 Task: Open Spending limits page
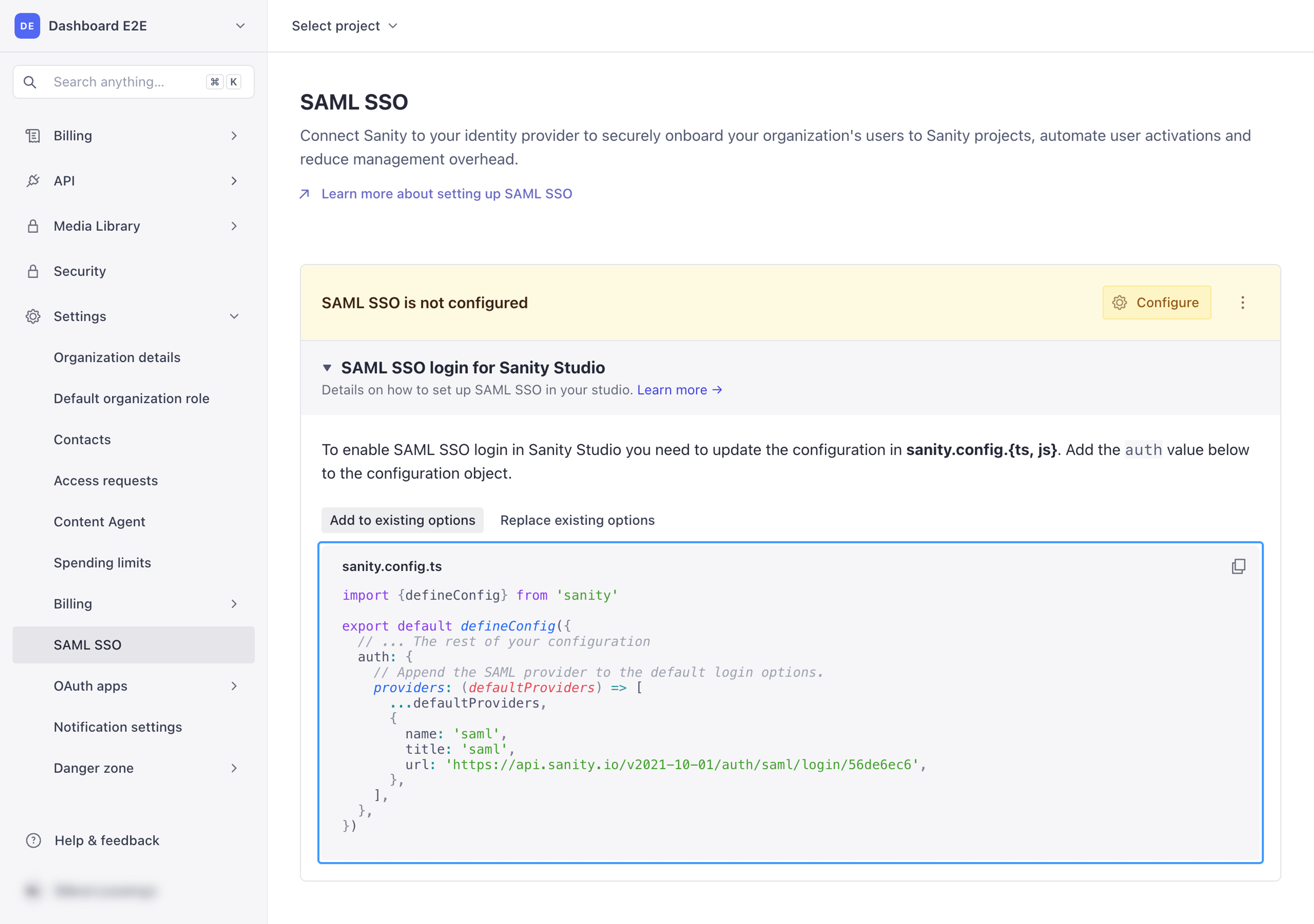coord(133,563)
